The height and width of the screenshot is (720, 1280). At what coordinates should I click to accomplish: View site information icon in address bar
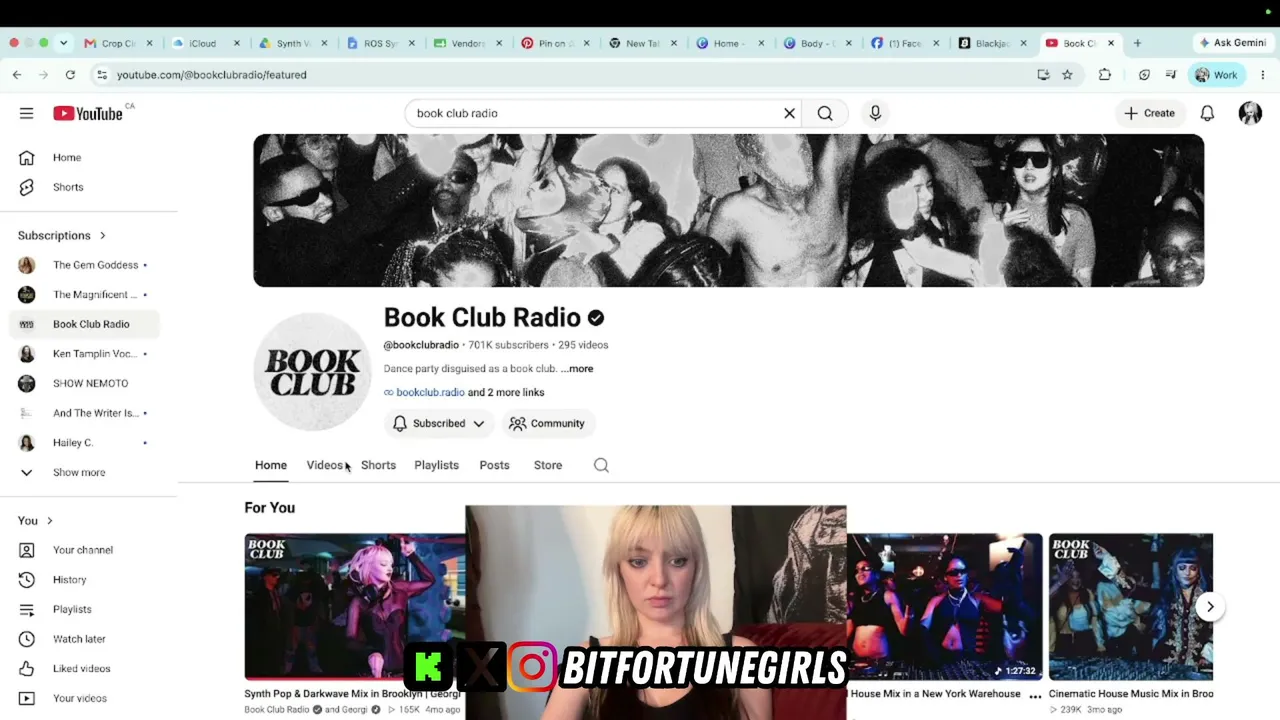tap(101, 74)
